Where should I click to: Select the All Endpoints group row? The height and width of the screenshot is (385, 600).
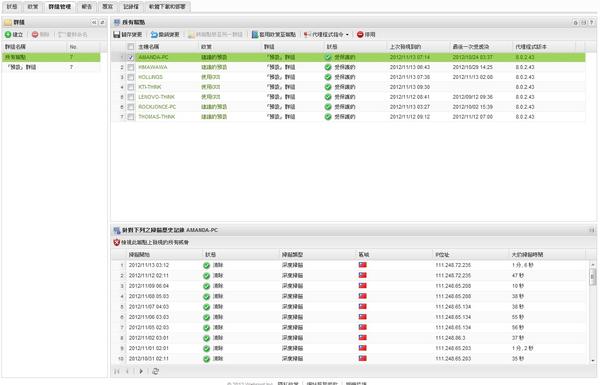[x=51, y=57]
